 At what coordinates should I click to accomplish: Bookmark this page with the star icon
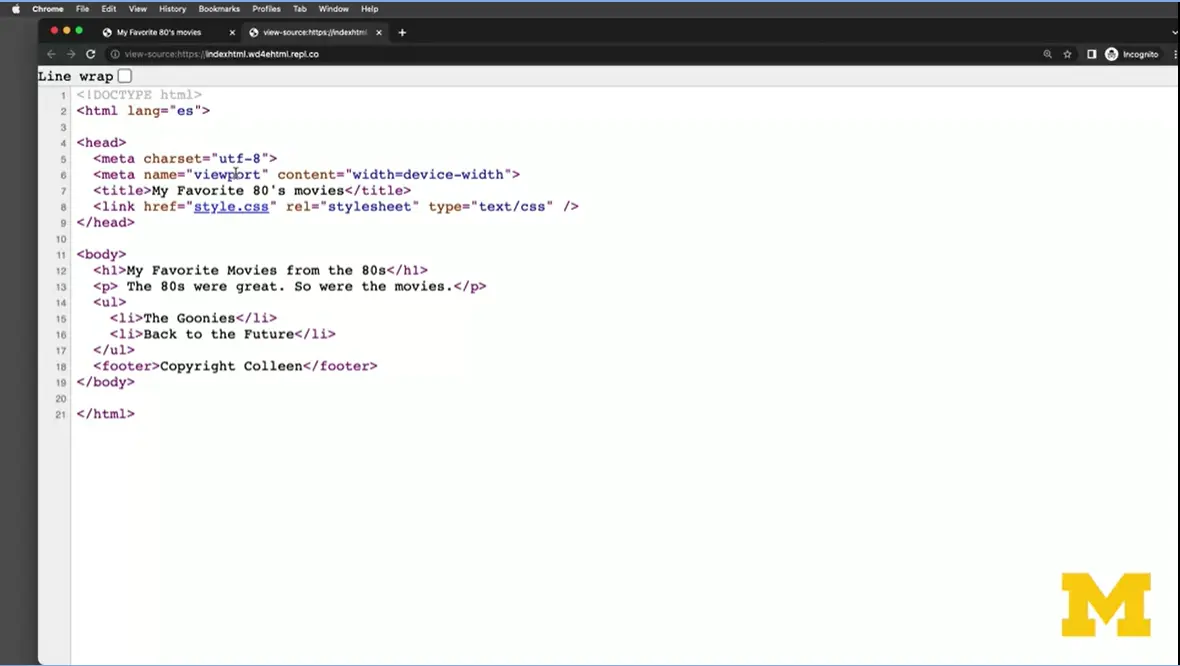pos(1067,54)
